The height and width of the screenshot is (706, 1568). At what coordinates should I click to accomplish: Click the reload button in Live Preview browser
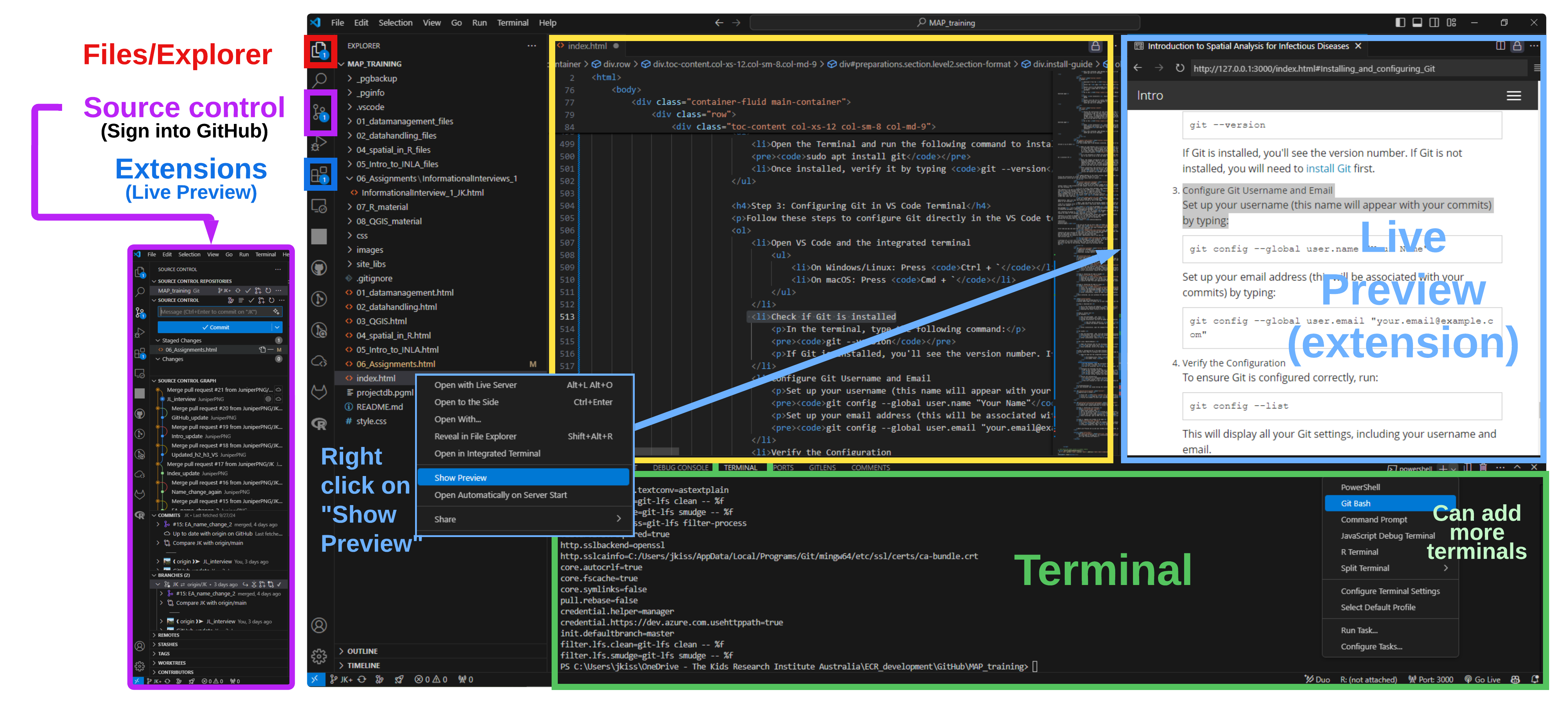[x=1180, y=68]
